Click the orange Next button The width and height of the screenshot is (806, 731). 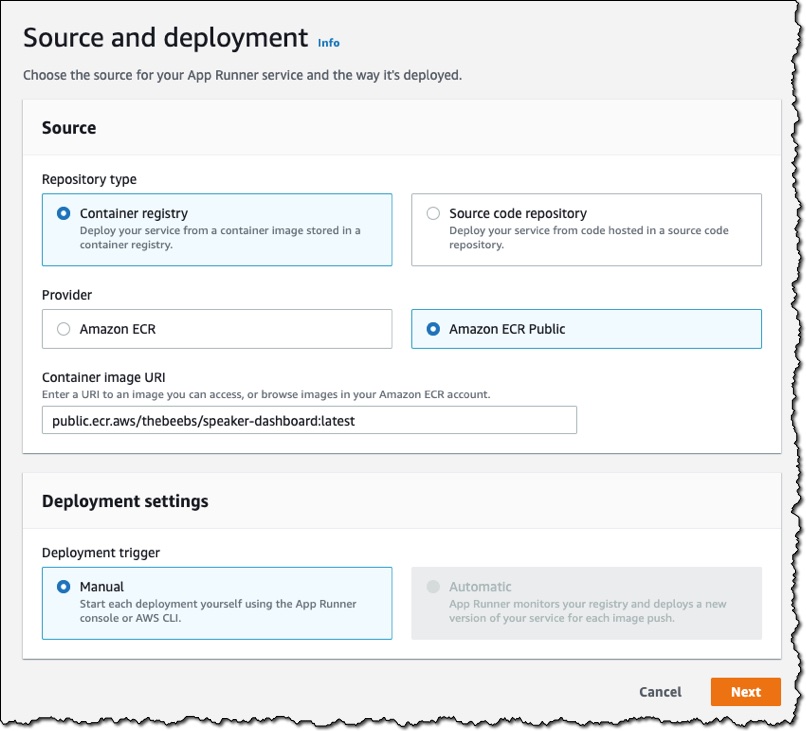coord(746,692)
